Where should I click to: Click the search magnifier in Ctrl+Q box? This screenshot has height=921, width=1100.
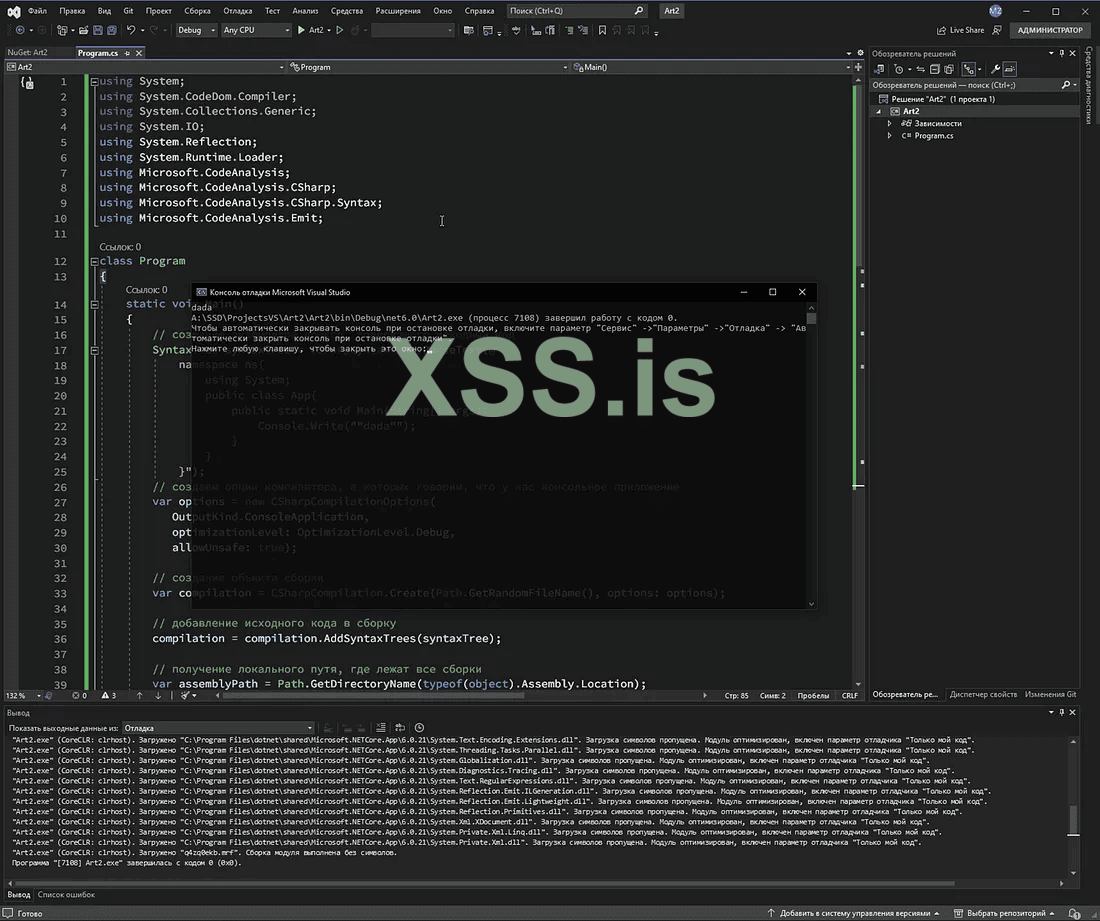click(638, 11)
